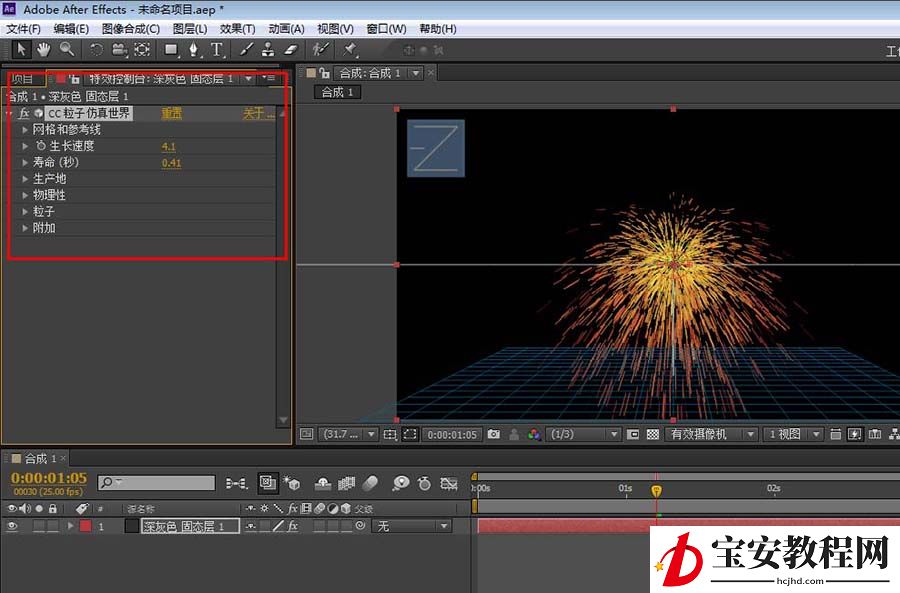Expand the 寿命 (秒) property
This screenshot has height=593, width=900.
pos(25,162)
